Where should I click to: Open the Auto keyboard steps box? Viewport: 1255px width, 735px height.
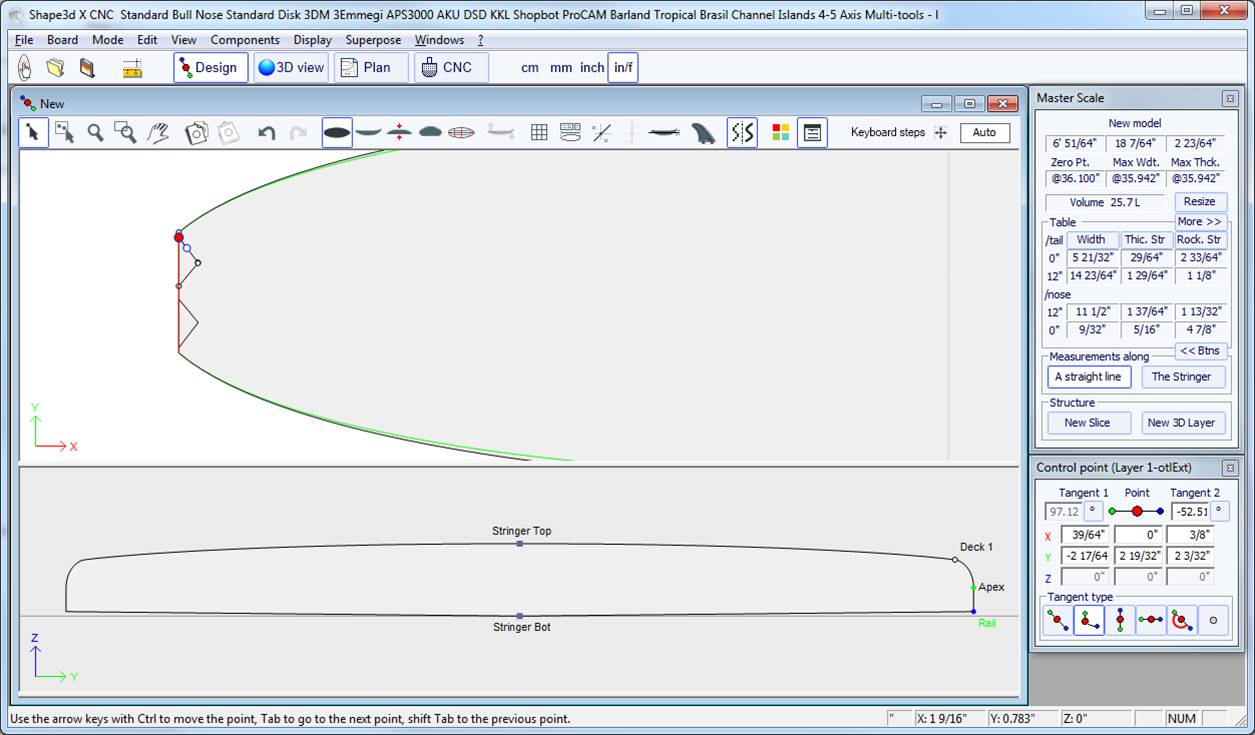(x=984, y=132)
